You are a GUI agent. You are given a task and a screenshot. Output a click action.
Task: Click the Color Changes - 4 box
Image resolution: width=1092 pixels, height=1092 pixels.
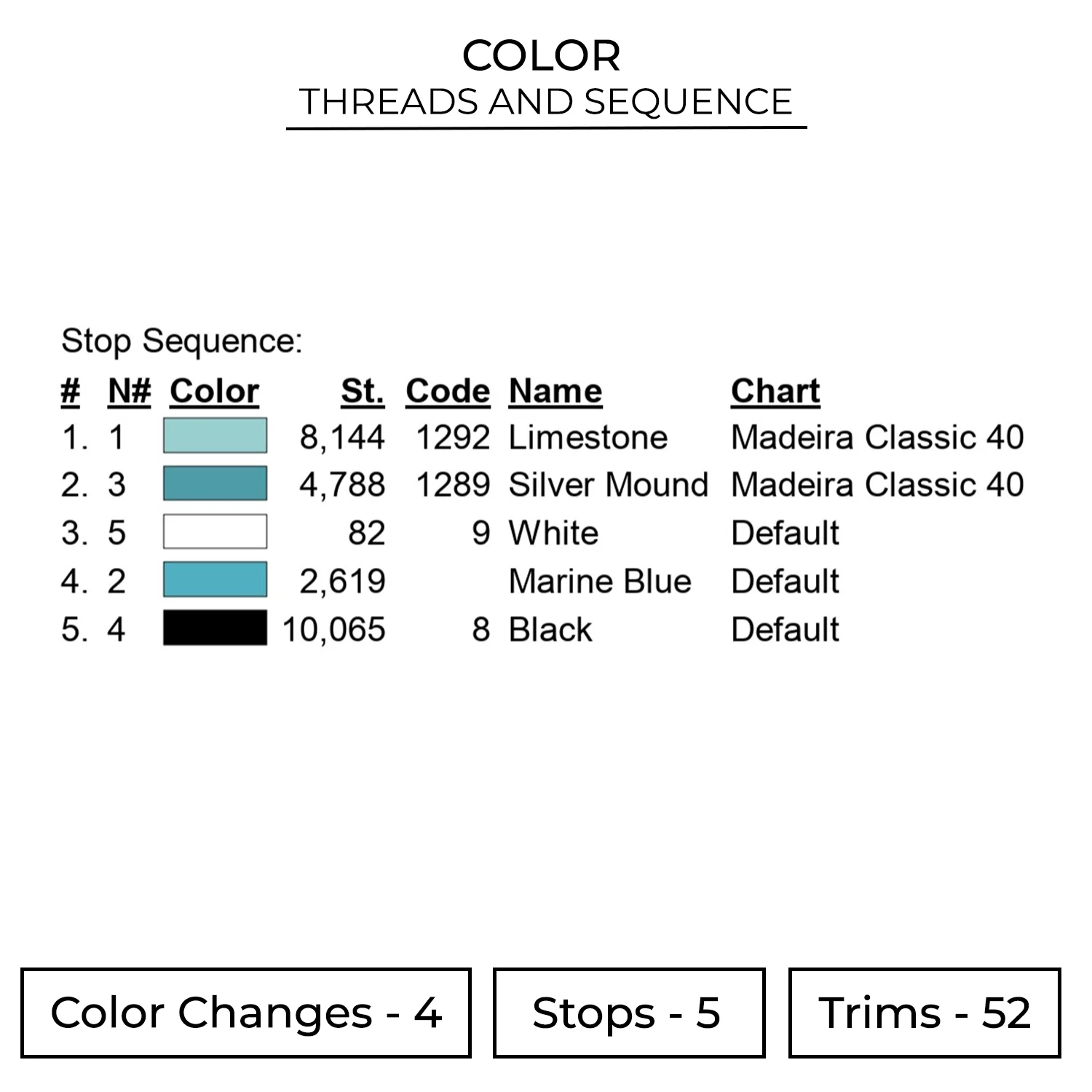[x=246, y=1013]
